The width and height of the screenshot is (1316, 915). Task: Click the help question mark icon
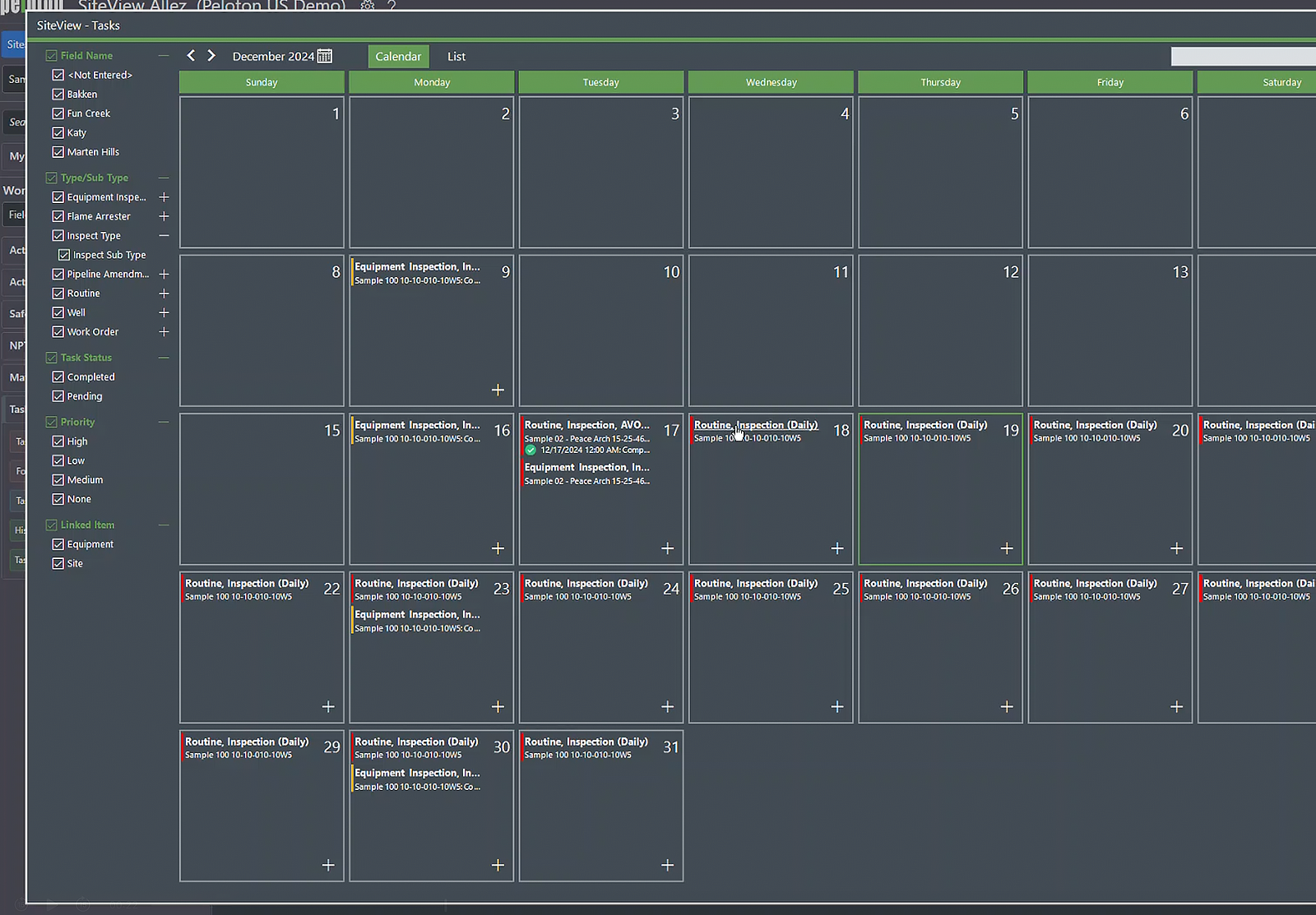pyautogui.click(x=391, y=7)
